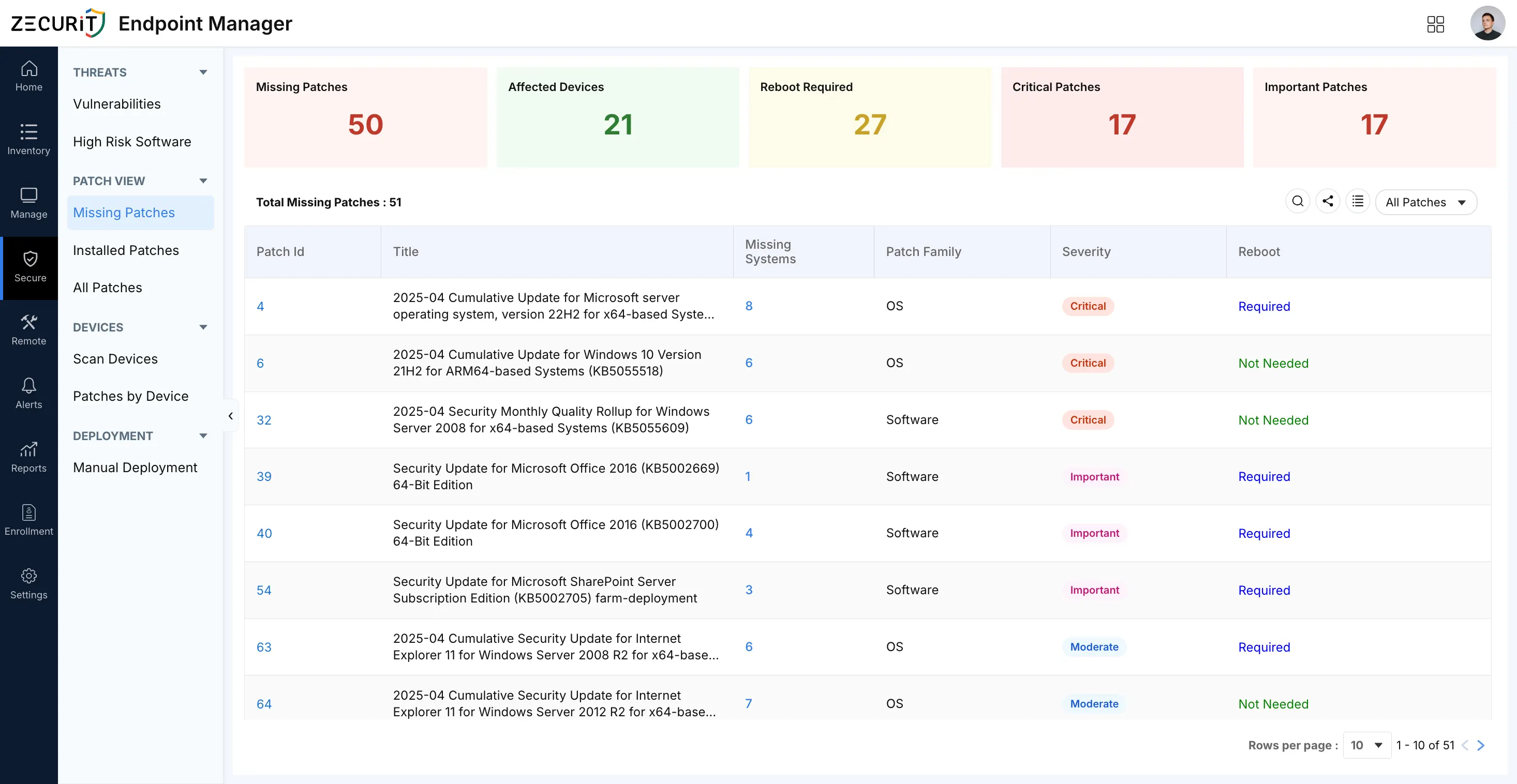The image size is (1517, 784).
Task: Click the SharePoint Server update title
Action: tap(545, 590)
